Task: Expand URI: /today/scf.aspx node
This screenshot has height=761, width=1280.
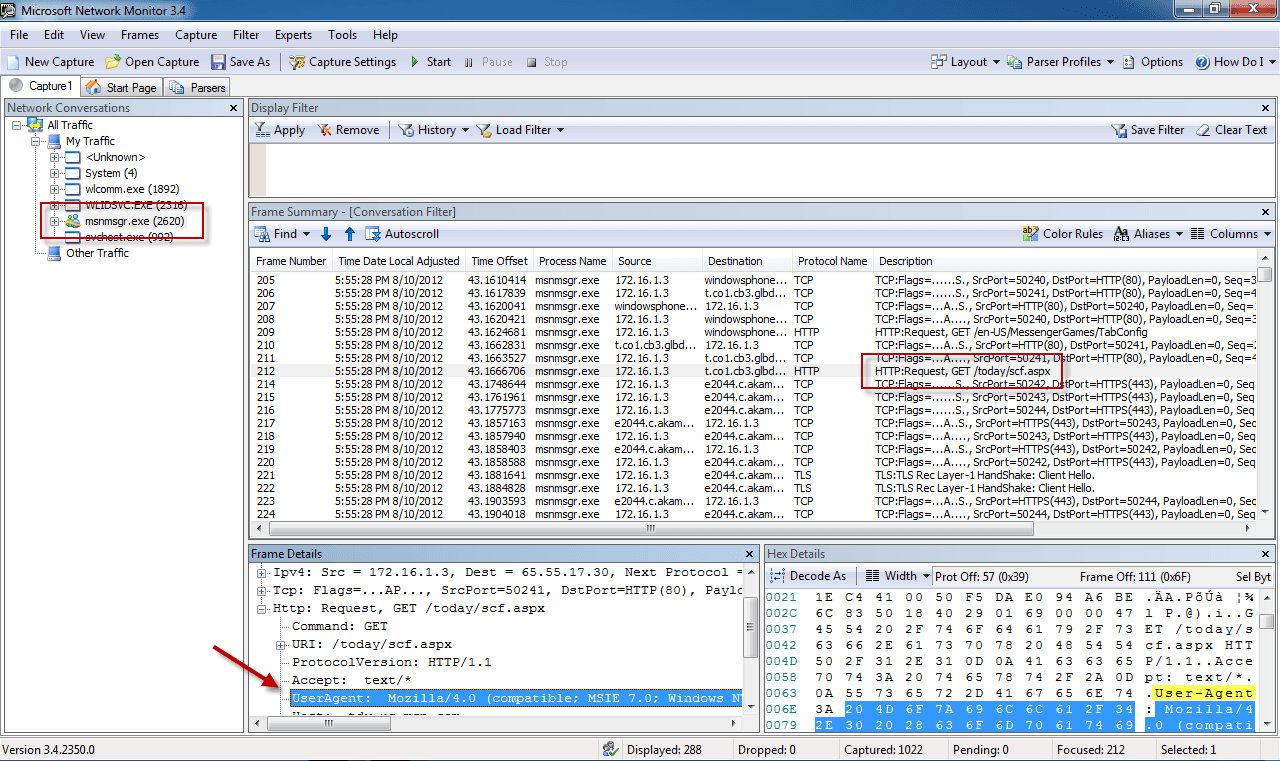Action: click(282, 644)
